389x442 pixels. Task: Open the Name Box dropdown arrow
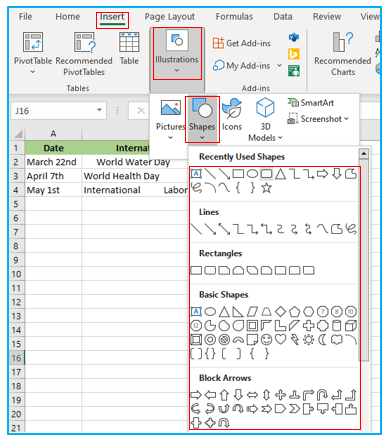pyautogui.click(x=99, y=110)
